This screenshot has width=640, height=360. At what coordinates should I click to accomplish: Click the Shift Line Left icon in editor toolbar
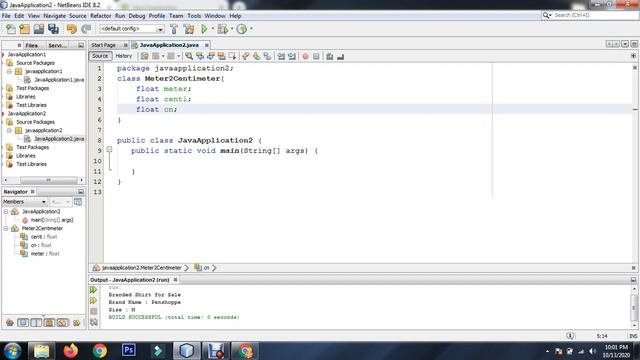(x=281, y=56)
